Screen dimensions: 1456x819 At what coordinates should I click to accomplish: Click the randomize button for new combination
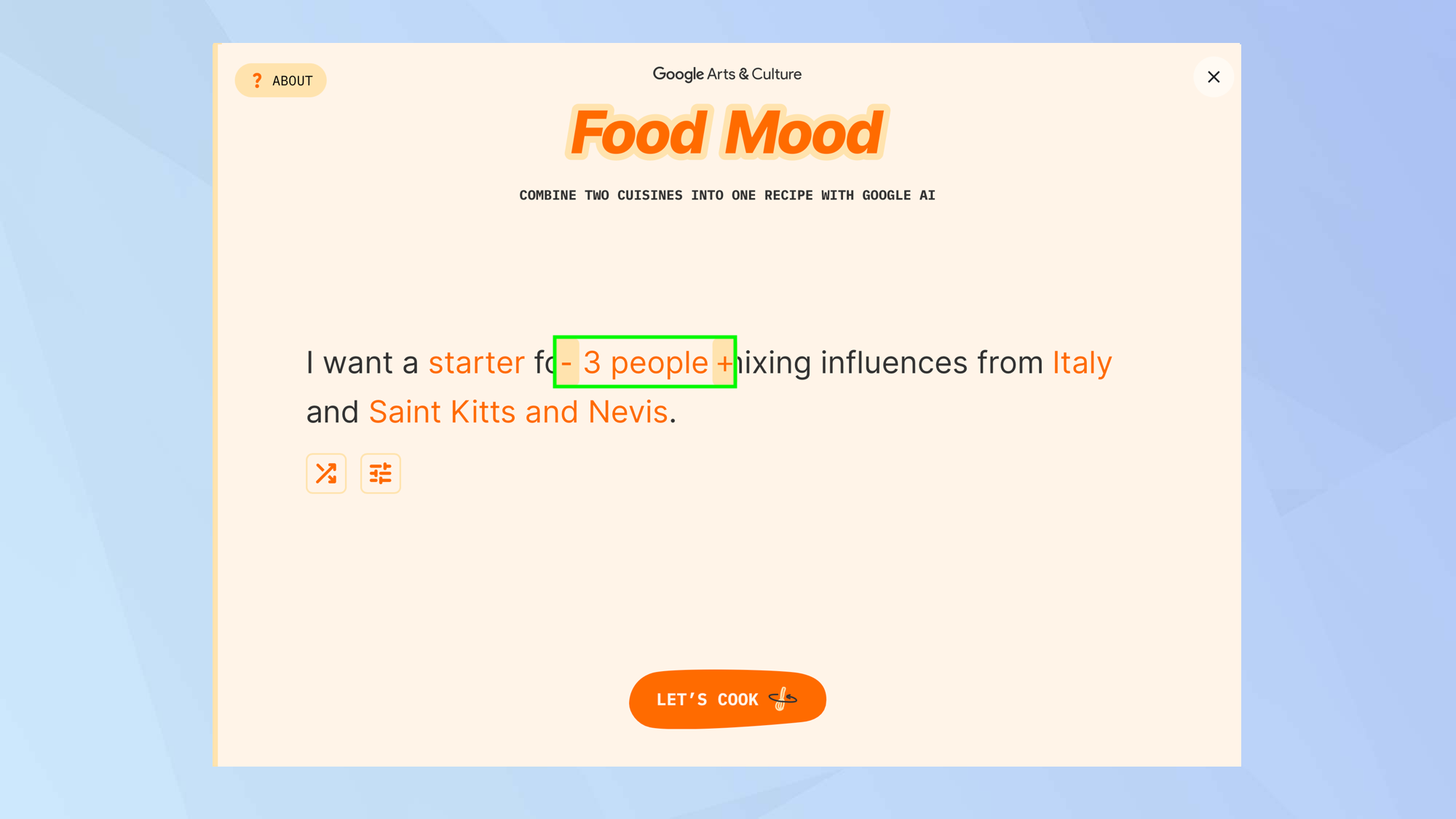(x=326, y=473)
